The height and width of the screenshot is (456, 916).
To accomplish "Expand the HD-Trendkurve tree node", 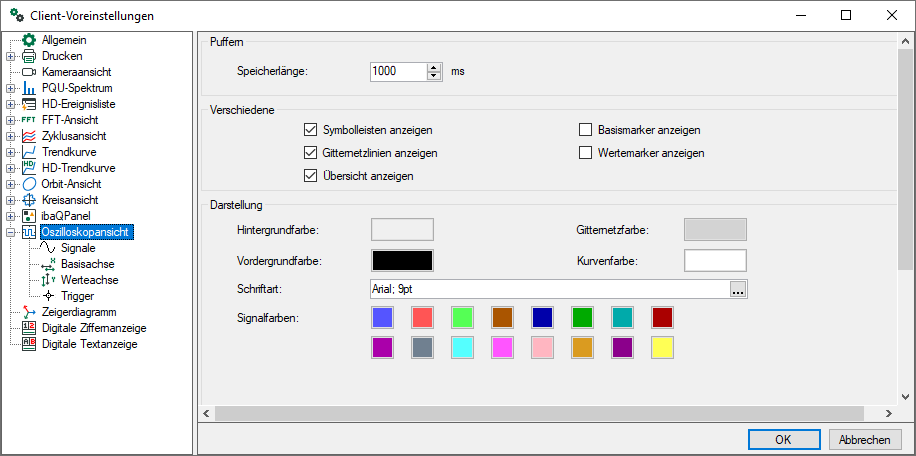I will [x=11, y=168].
